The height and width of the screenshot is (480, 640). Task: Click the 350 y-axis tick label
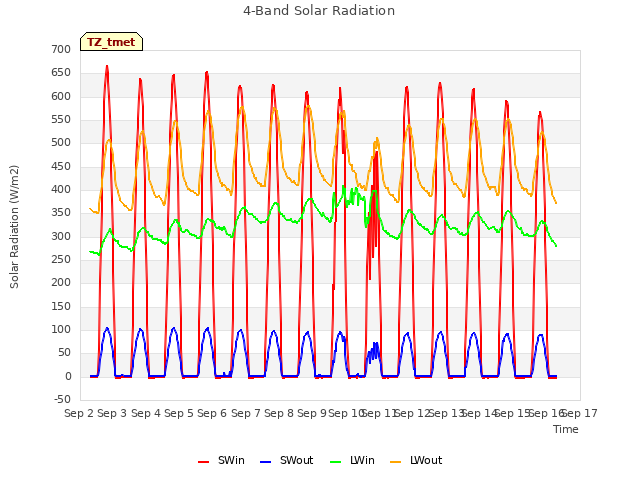click(x=61, y=213)
